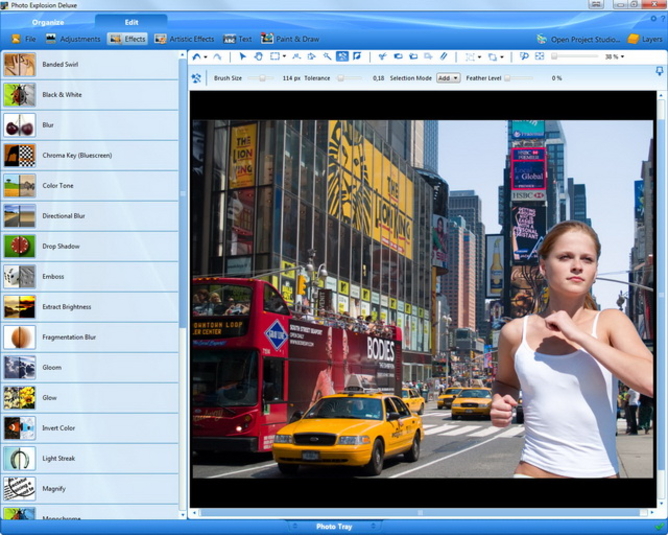Open the zoom percentage dropdown
The width and height of the screenshot is (668, 535).
point(622,57)
